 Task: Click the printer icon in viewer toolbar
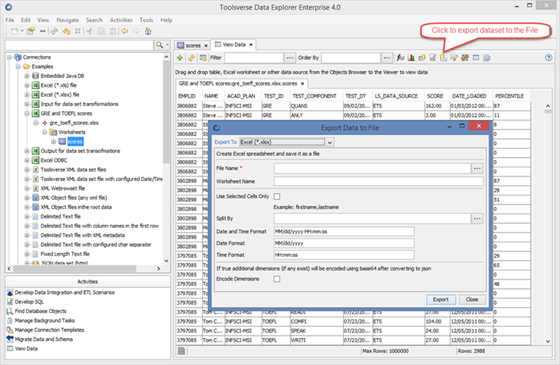(432, 58)
